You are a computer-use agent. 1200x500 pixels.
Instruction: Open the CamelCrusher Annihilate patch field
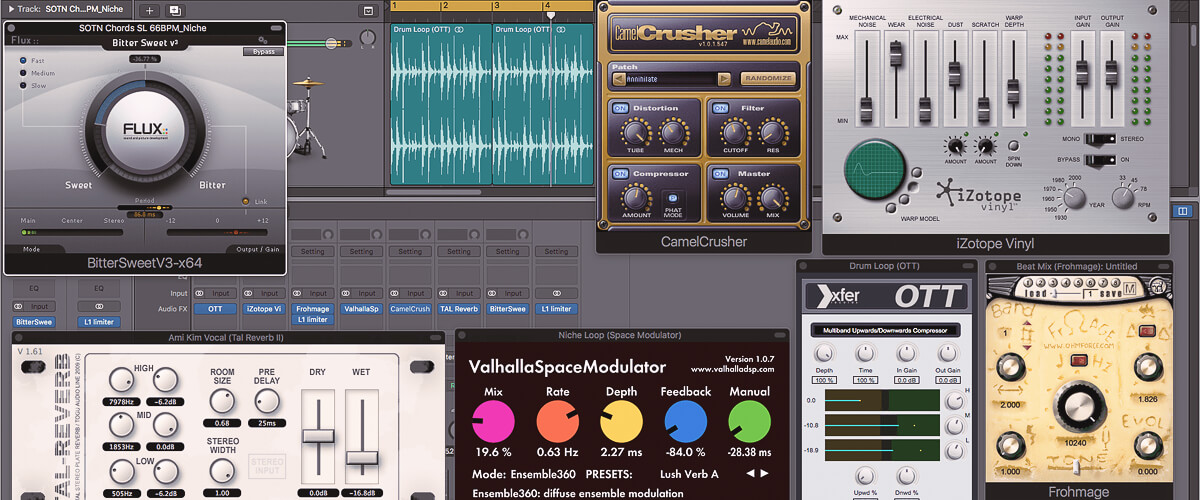(672, 78)
